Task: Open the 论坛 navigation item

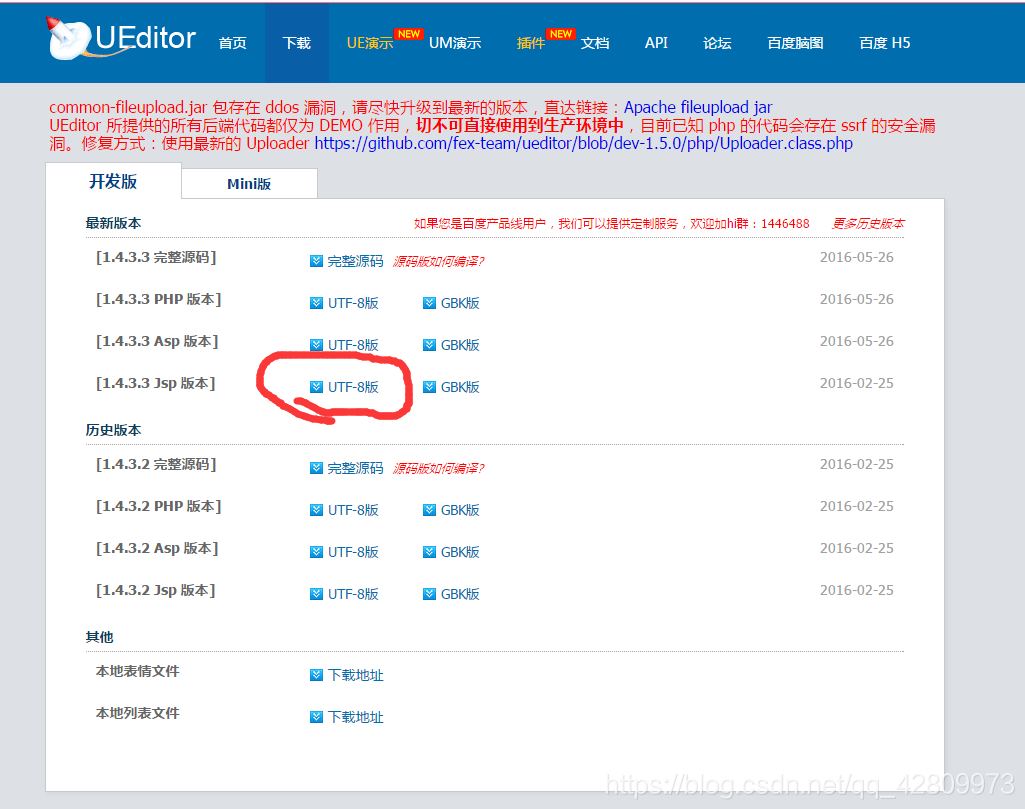Action: (x=717, y=43)
